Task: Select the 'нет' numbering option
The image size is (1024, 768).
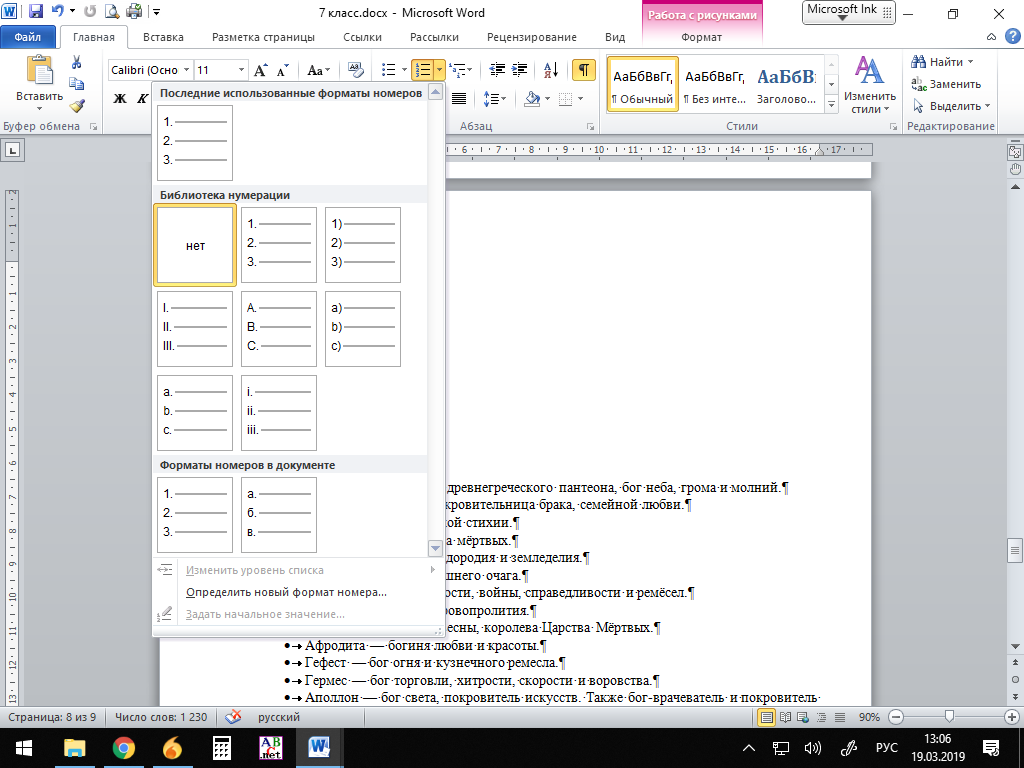Action: (x=195, y=246)
